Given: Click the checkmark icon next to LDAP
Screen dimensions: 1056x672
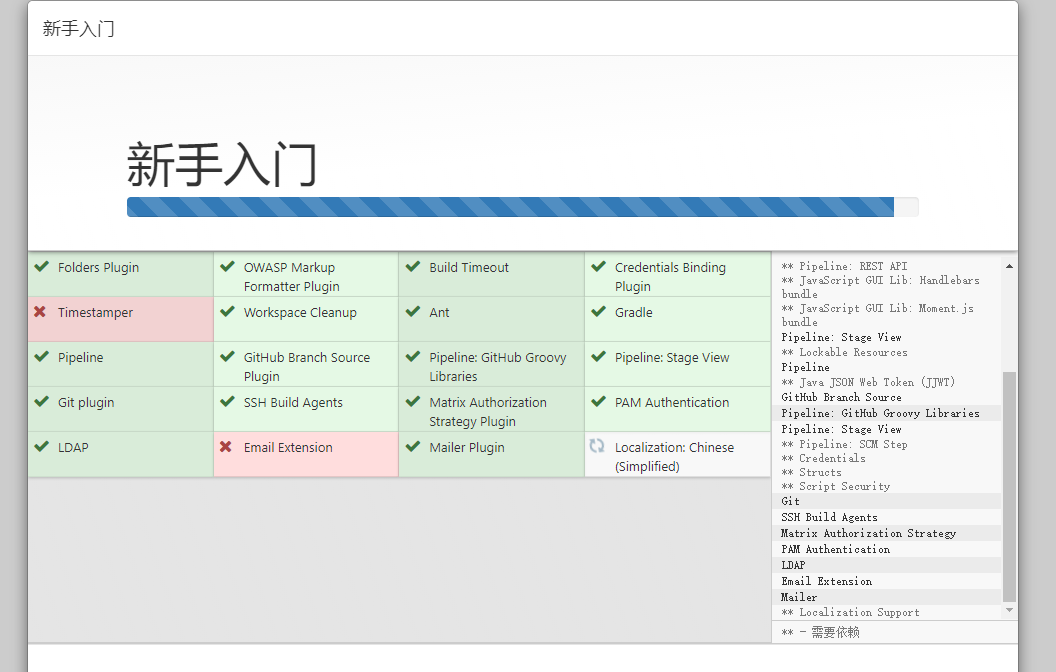Looking at the screenshot, I should click(42, 446).
